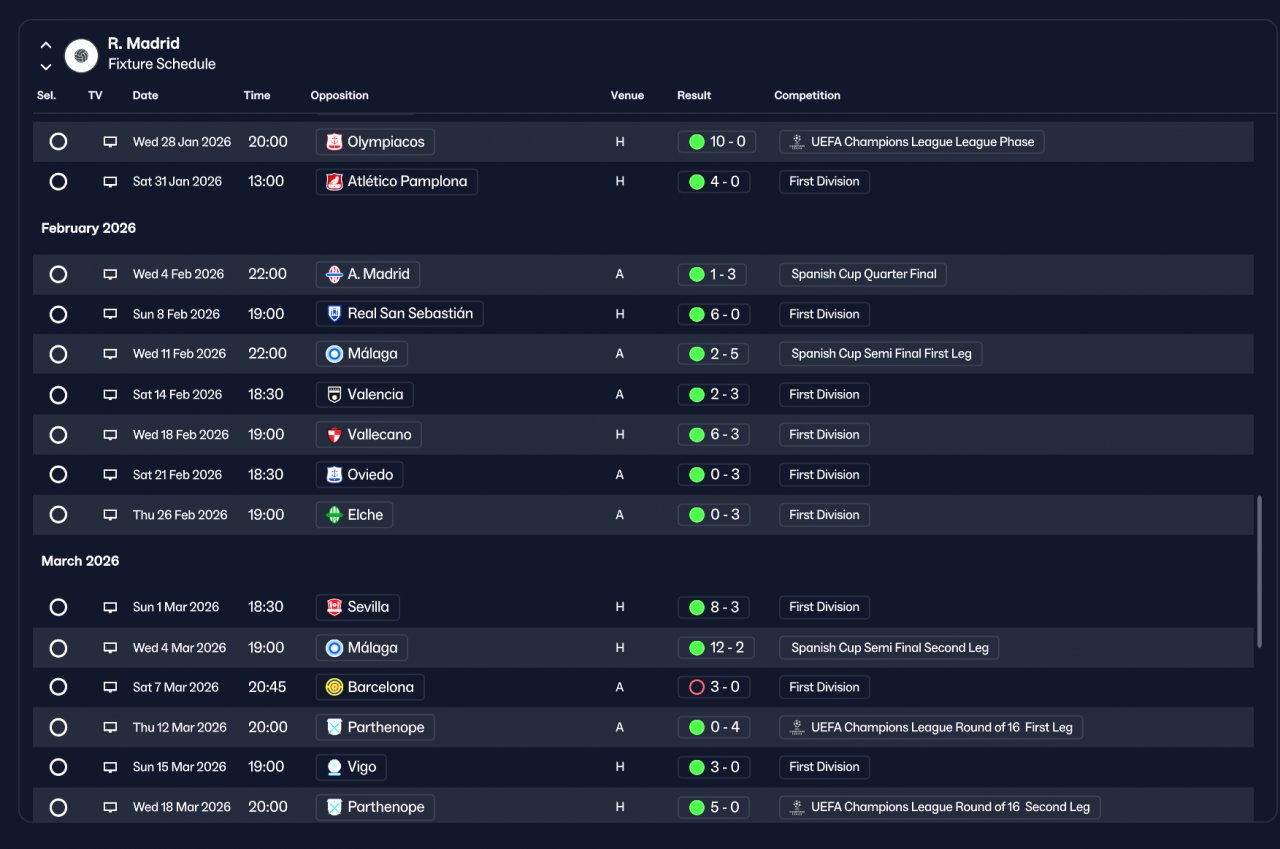Select the Barcelona fixture radio button
This screenshot has width=1280, height=849.
point(58,687)
